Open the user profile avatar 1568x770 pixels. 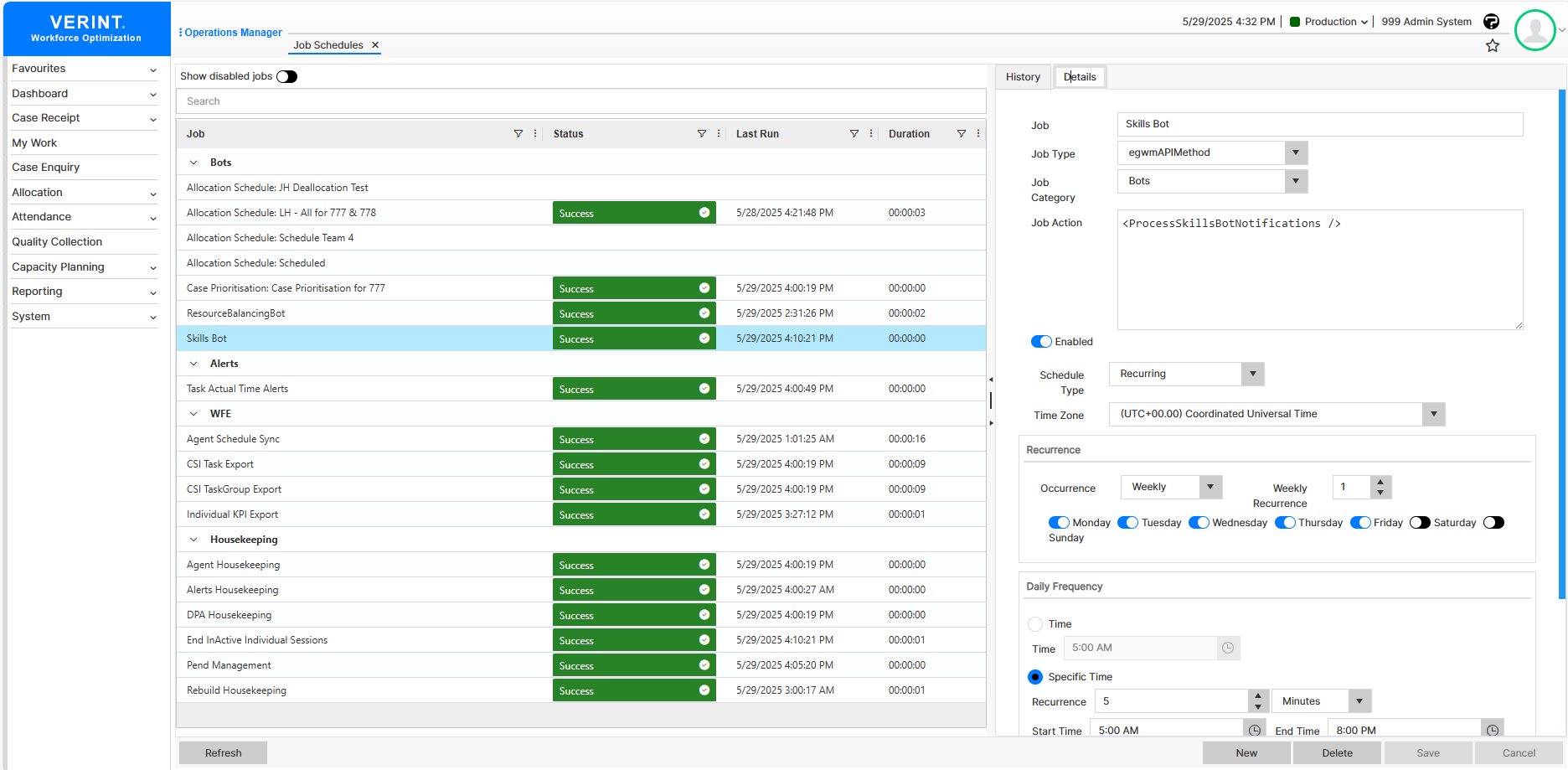click(1535, 30)
